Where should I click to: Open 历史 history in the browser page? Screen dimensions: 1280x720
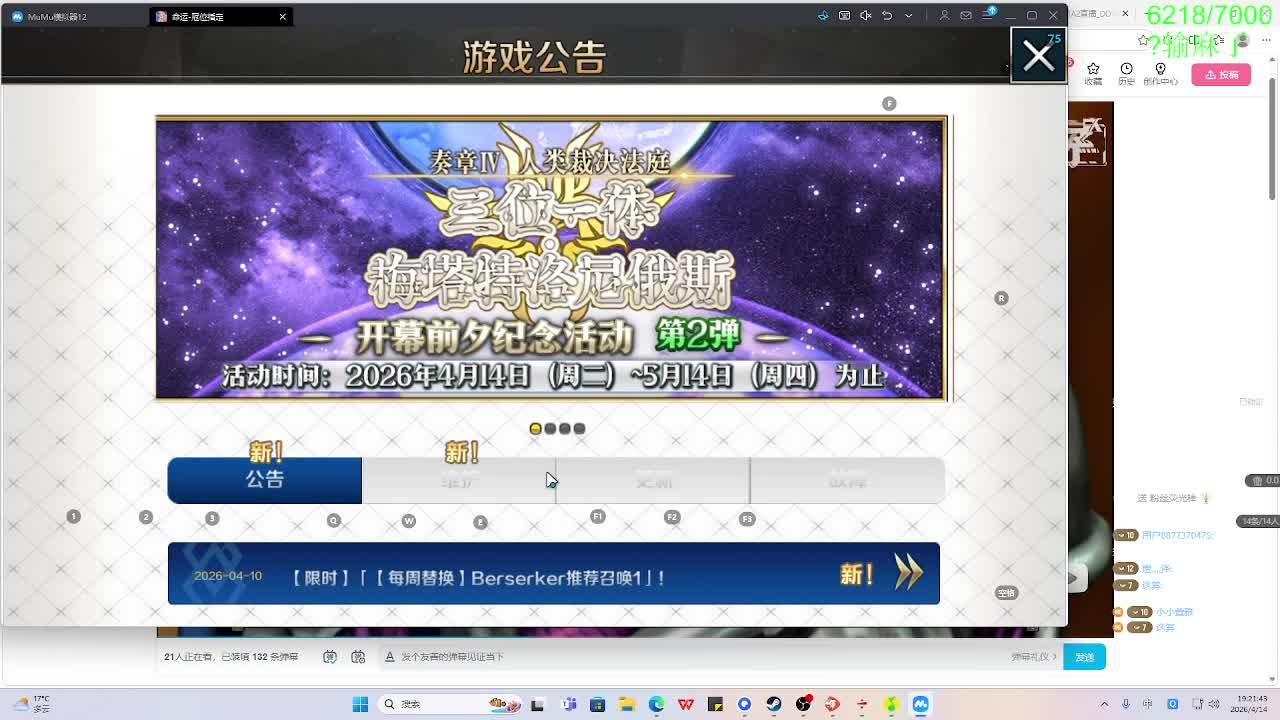click(x=1126, y=74)
